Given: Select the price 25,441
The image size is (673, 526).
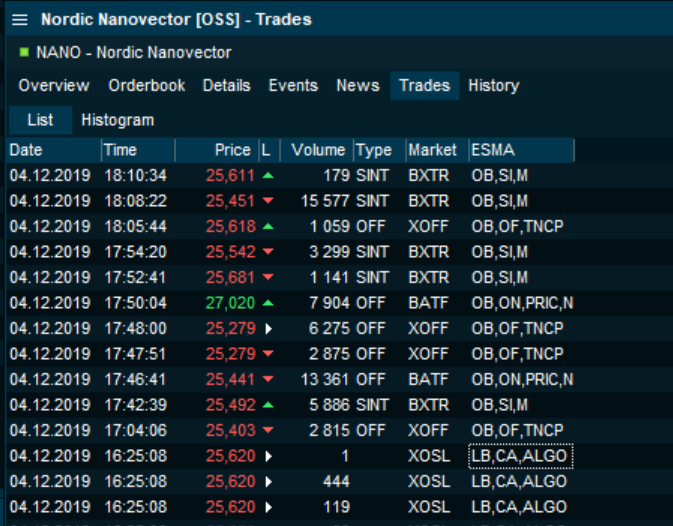Looking at the screenshot, I should (x=230, y=379).
